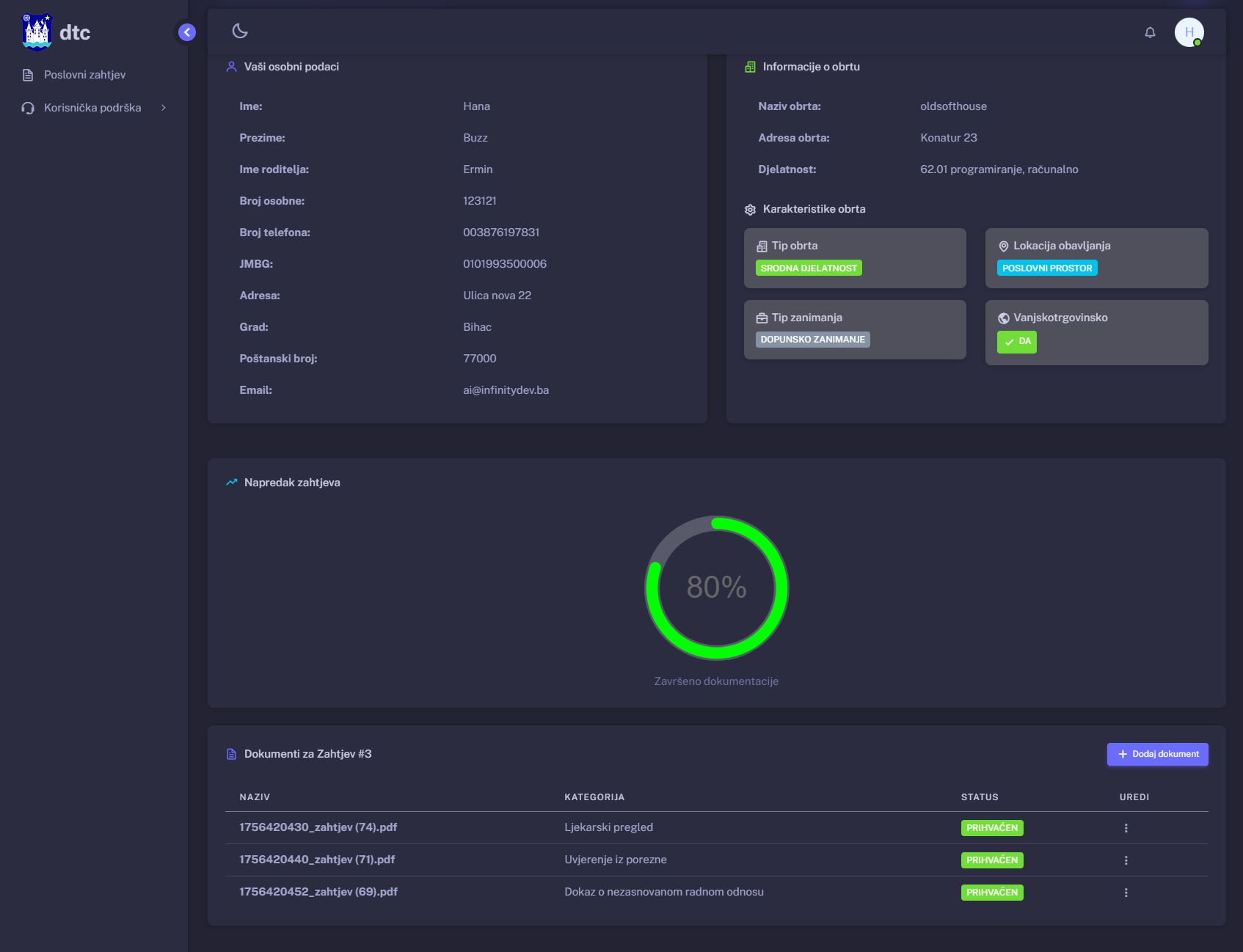
Task: Click the Poslovni zahtjev document icon
Action: 28,75
